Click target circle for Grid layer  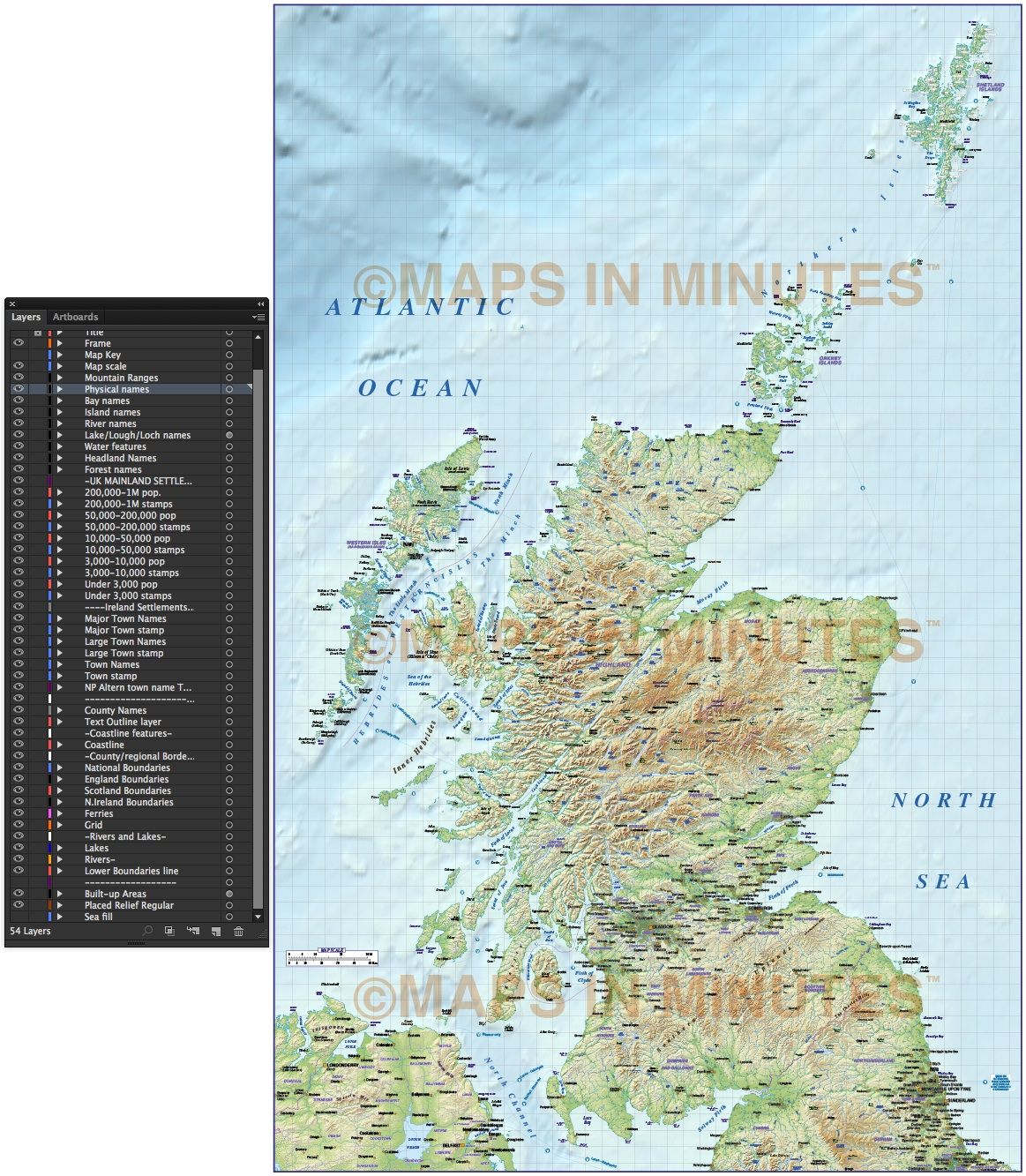[229, 825]
